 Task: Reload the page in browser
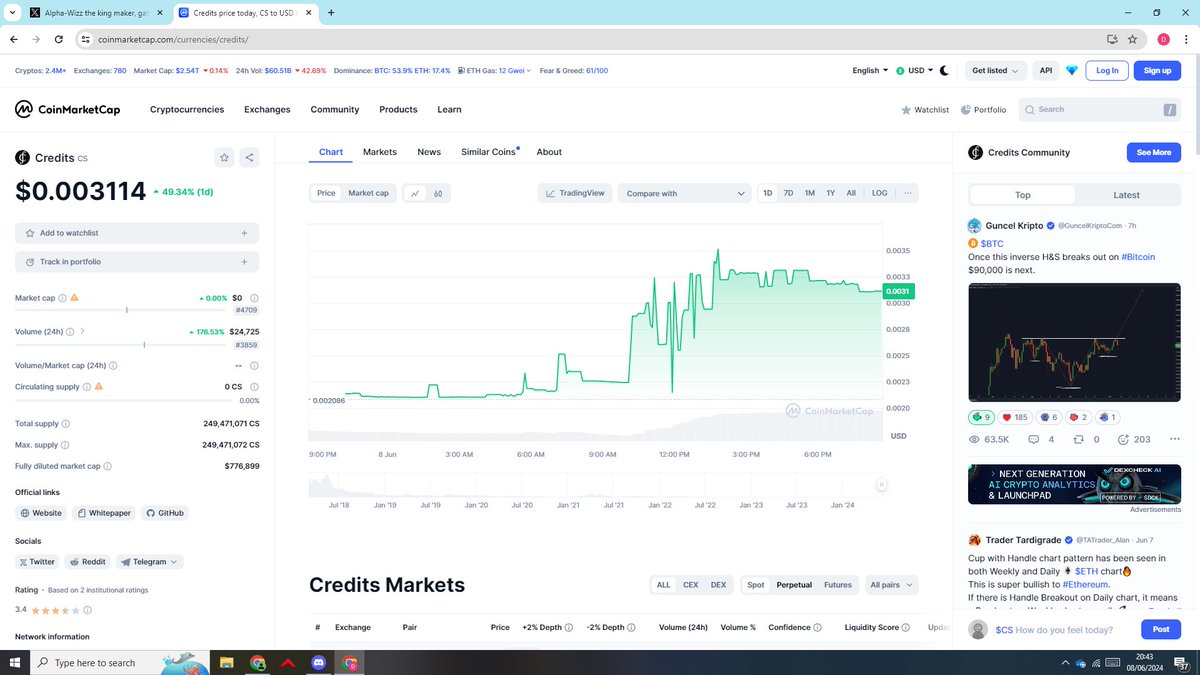(59, 39)
